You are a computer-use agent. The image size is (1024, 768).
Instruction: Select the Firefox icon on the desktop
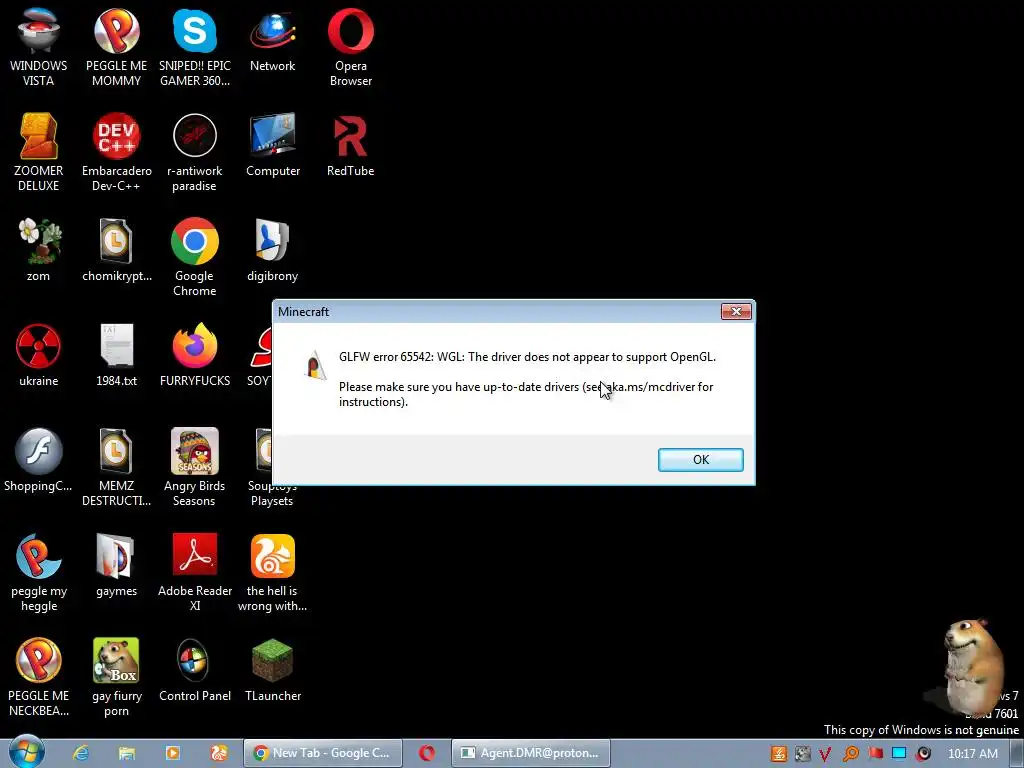point(195,355)
